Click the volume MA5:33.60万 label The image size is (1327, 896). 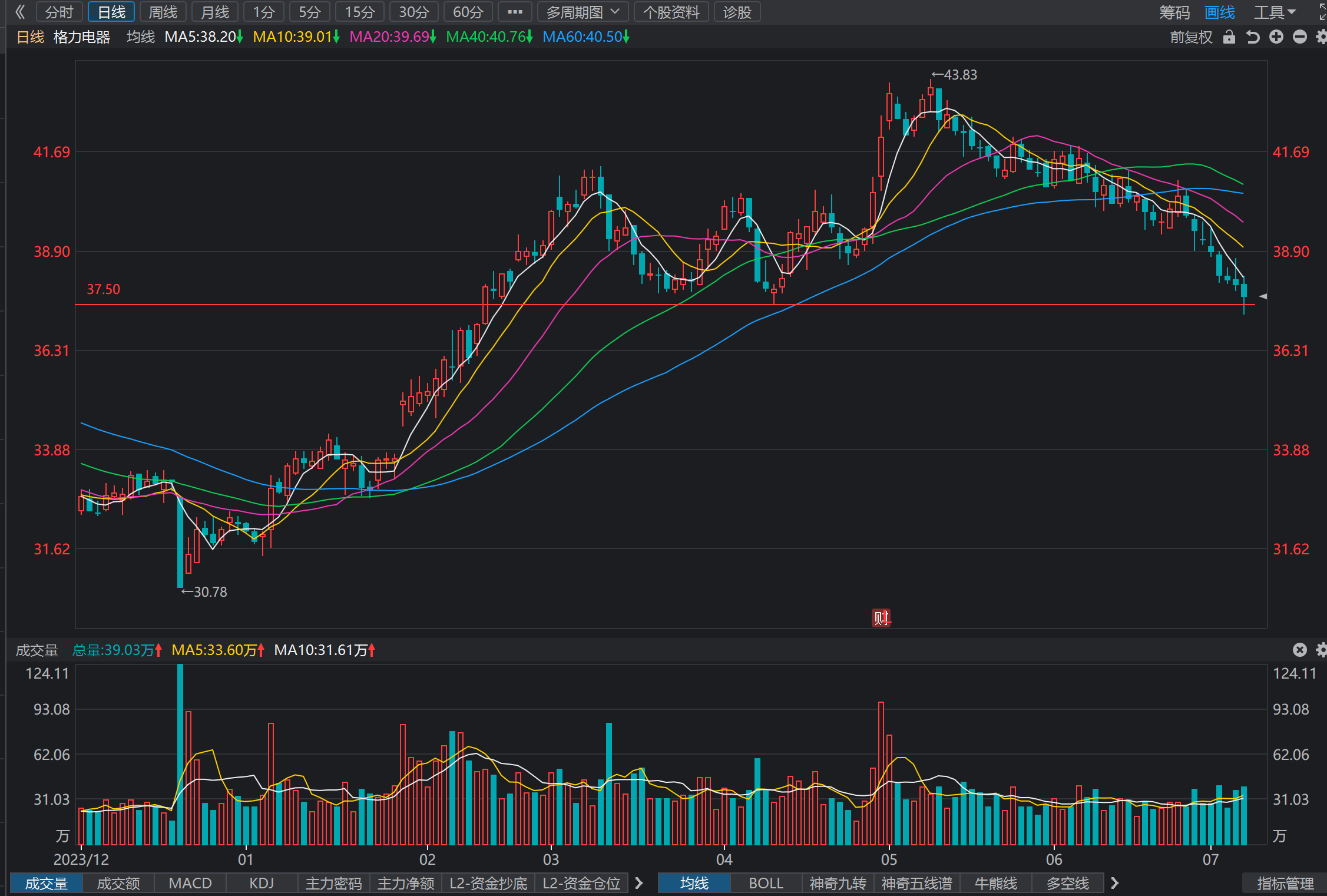[x=218, y=650]
